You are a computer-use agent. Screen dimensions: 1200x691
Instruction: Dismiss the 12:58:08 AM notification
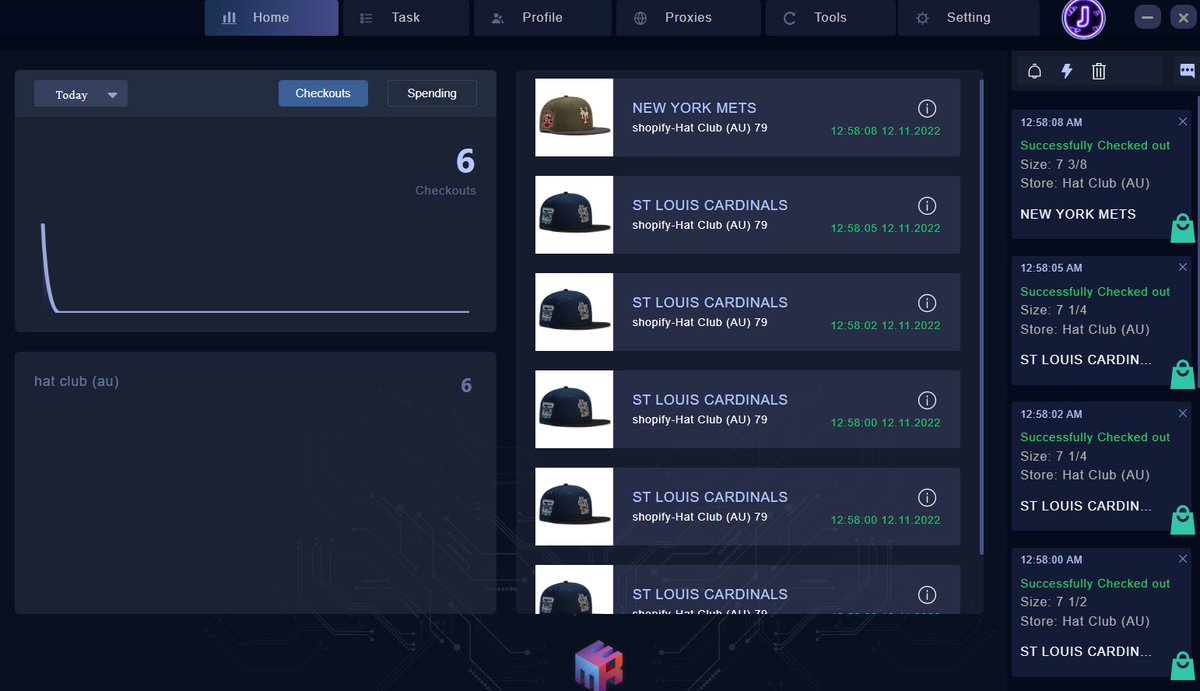tap(1183, 121)
